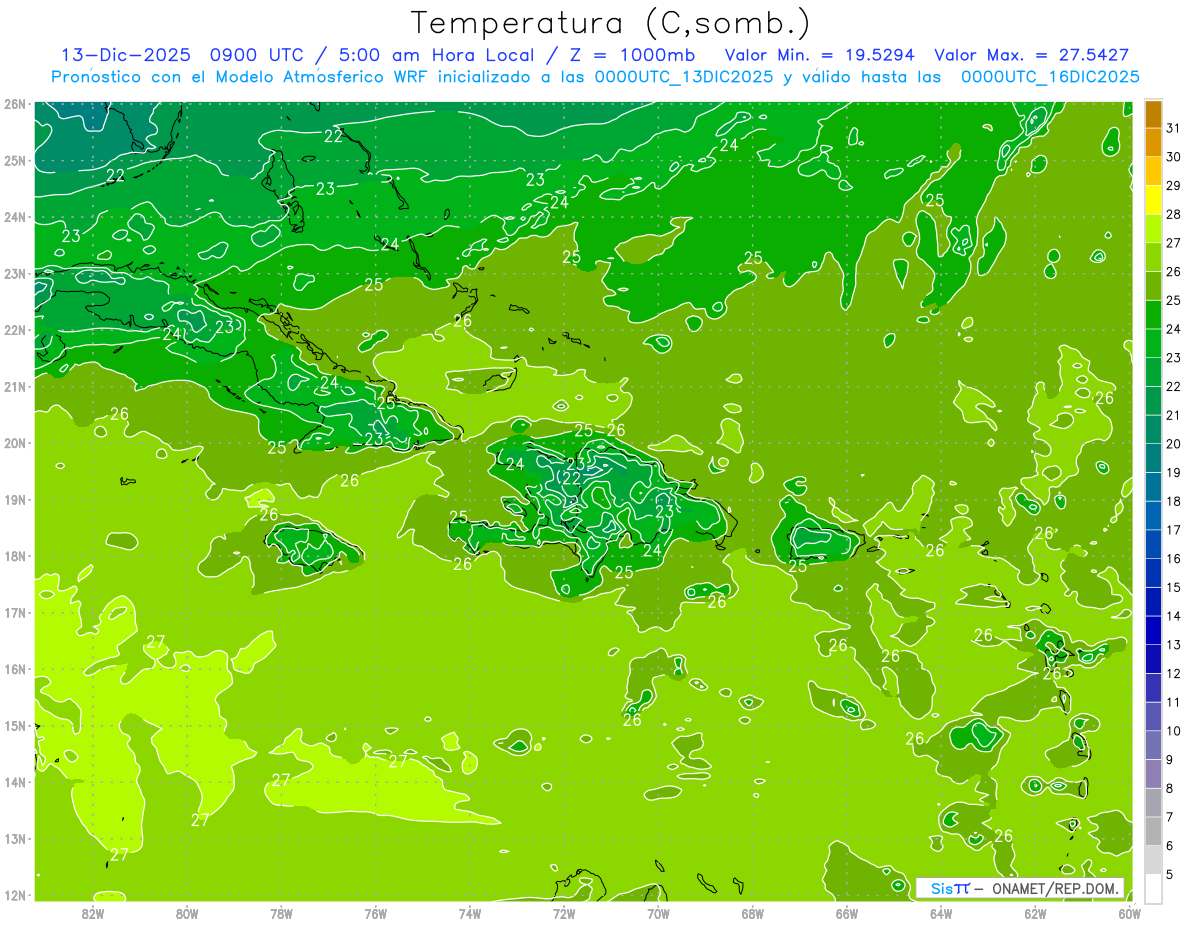1200x927 pixels.
Task: Click the "62W" longitude axis label
Action: click(x=1035, y=913)
